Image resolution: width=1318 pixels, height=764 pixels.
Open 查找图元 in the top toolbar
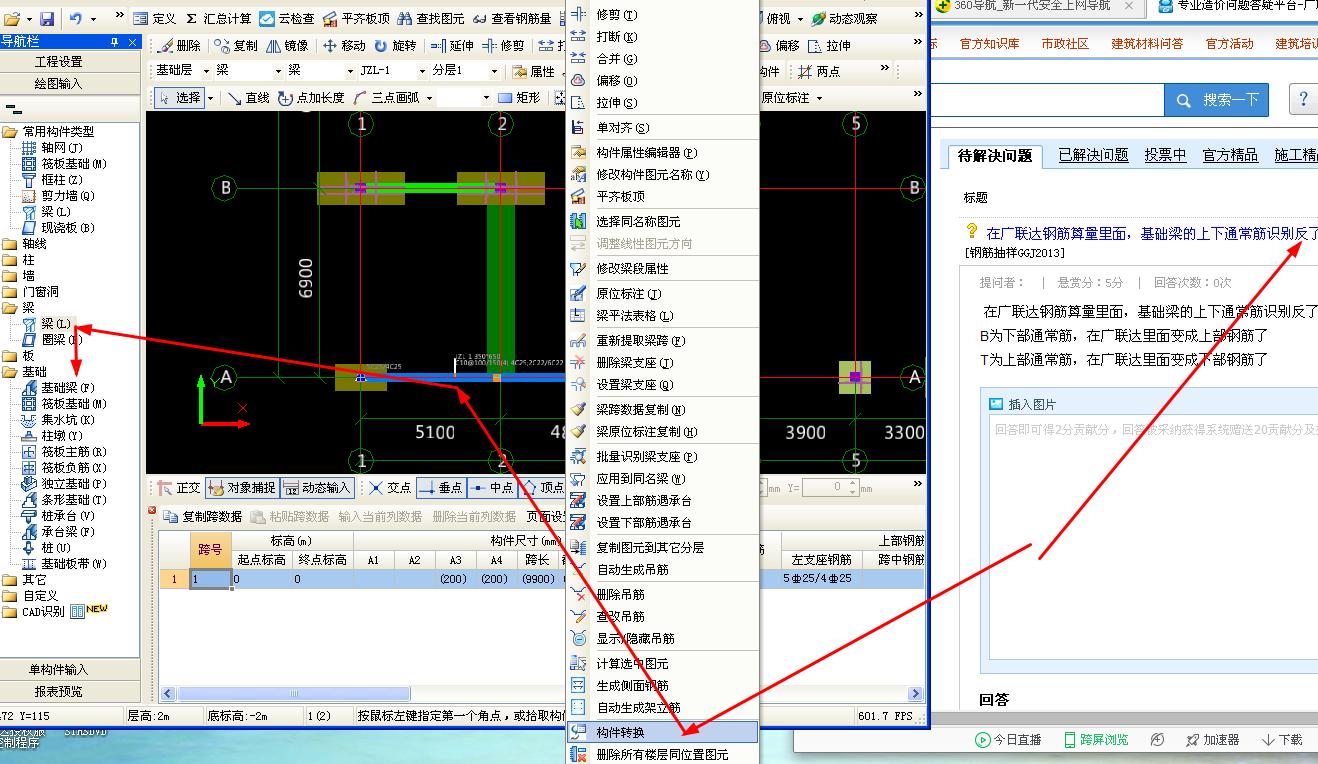point(430,19)
